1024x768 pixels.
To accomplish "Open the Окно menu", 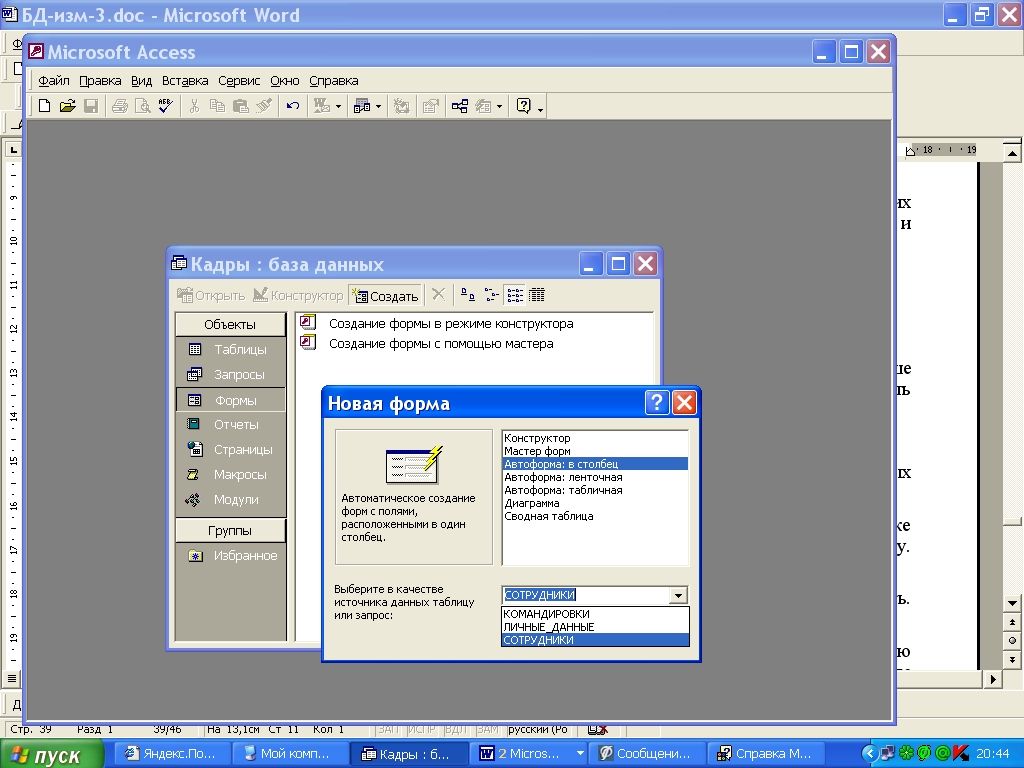I will click(x=285, y=80).
